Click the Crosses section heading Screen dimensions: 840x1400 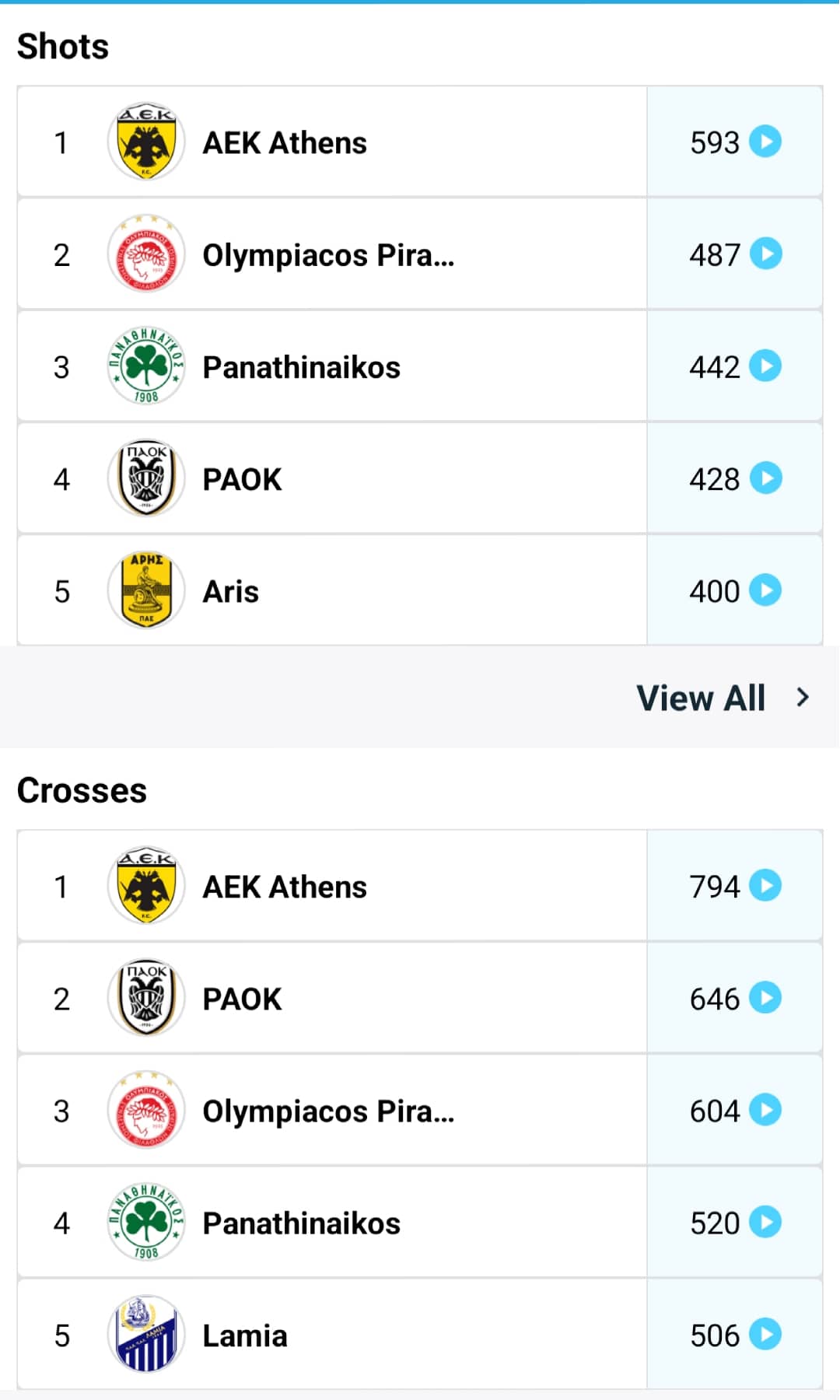(x=82, y=790)
